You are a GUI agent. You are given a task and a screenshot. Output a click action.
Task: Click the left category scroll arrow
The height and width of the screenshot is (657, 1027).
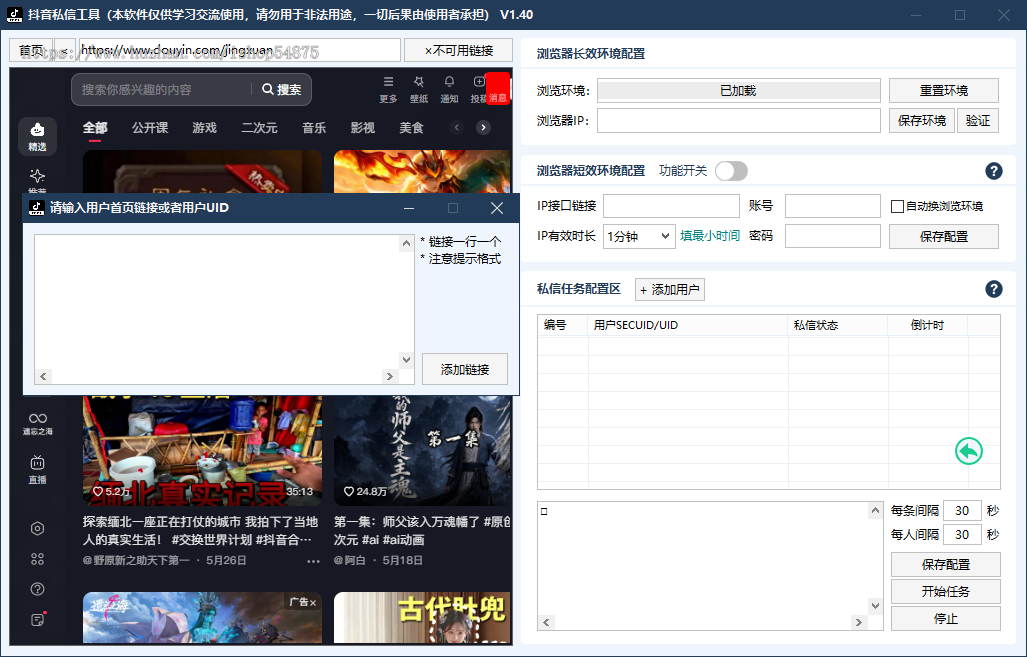click(x=457, y=128)
